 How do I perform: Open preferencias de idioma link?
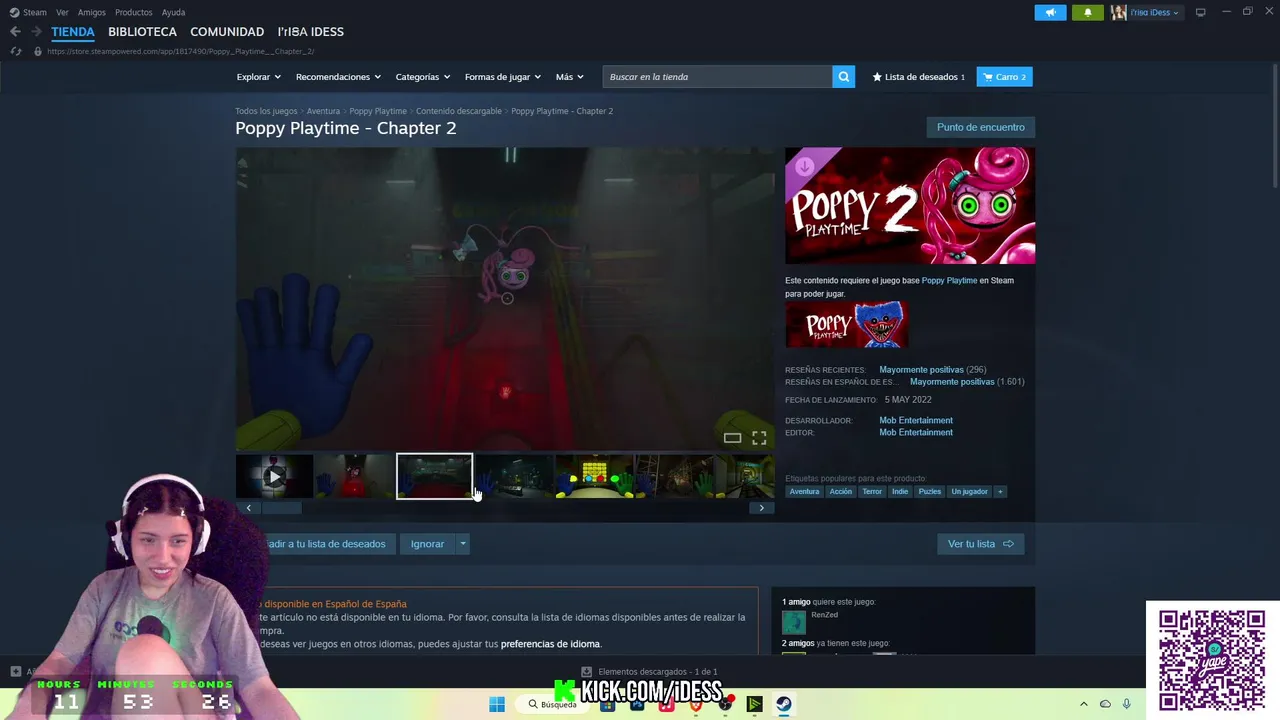pos(550,644)
